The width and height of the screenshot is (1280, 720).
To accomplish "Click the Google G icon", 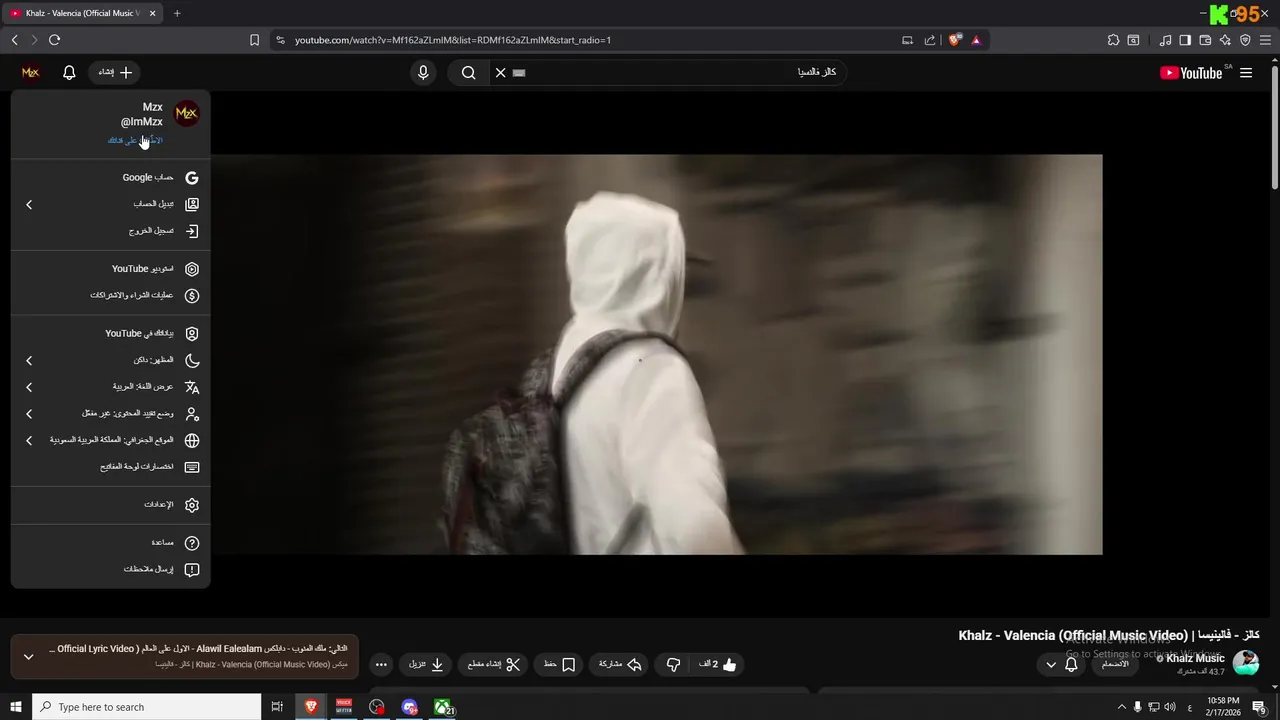I will point(192,178).
